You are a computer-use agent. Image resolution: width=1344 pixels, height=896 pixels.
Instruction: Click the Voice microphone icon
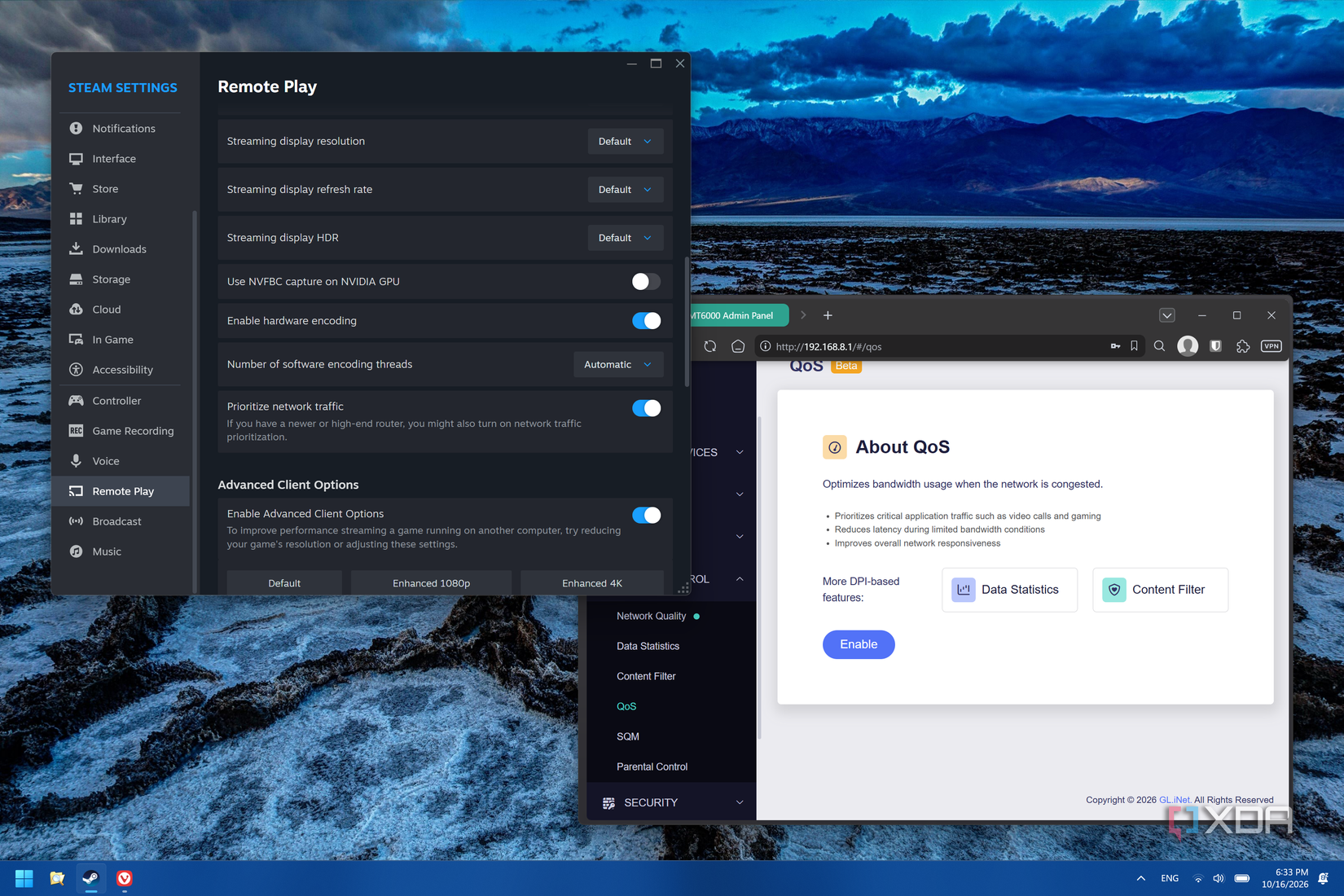(x=76, y=461)
